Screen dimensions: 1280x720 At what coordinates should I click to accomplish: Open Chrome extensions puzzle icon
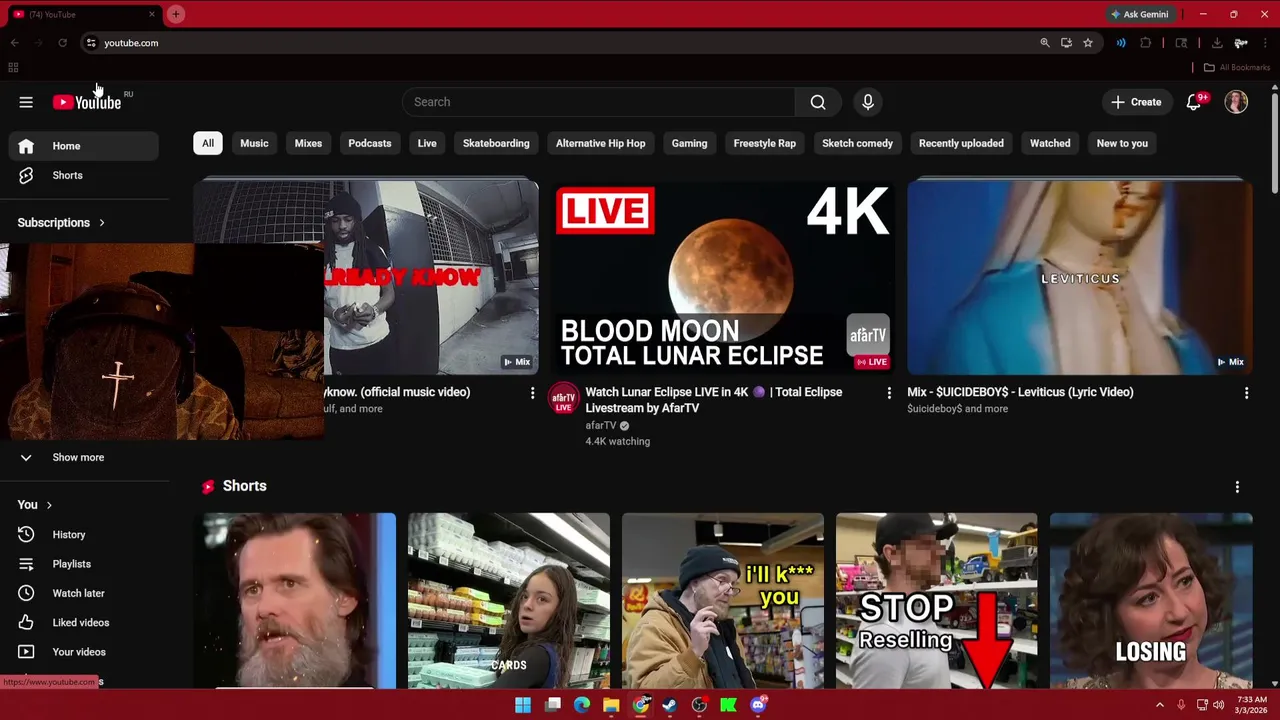[x=1146, y=43]
